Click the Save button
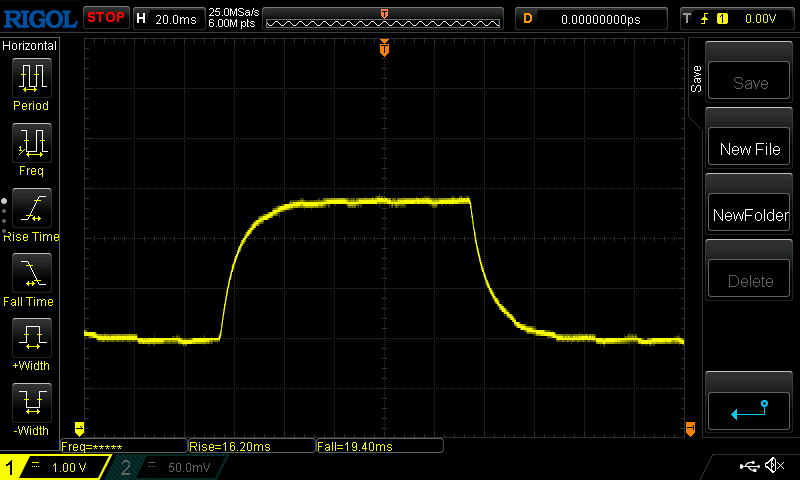This screenshot has height=480, width=800. click(749, 81)
